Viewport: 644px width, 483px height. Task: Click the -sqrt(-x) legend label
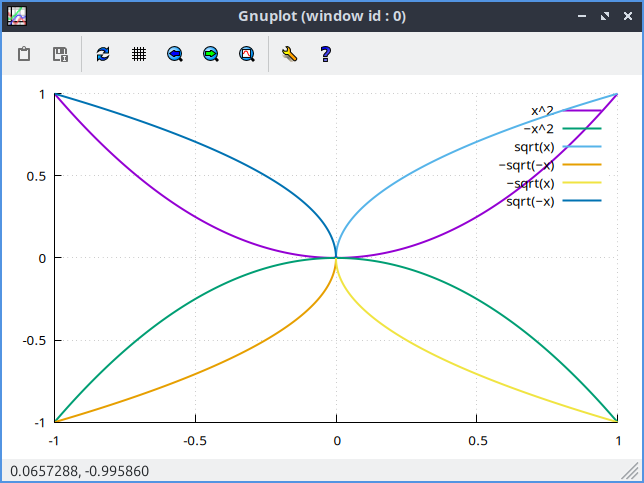pyautogui.click(x=526, y=165)
